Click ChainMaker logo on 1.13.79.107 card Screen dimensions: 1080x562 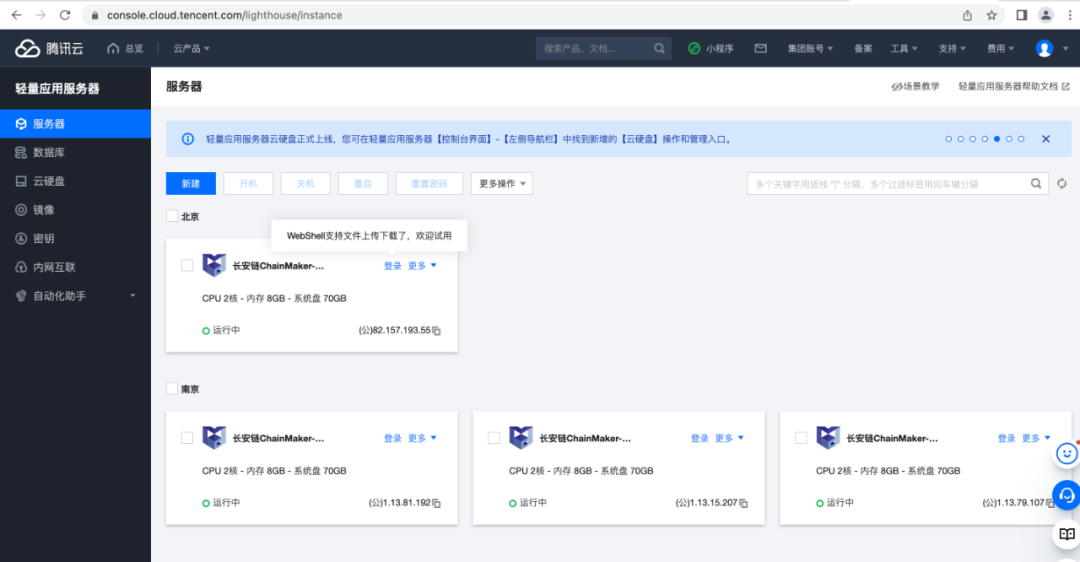click(x=828, y=437)
